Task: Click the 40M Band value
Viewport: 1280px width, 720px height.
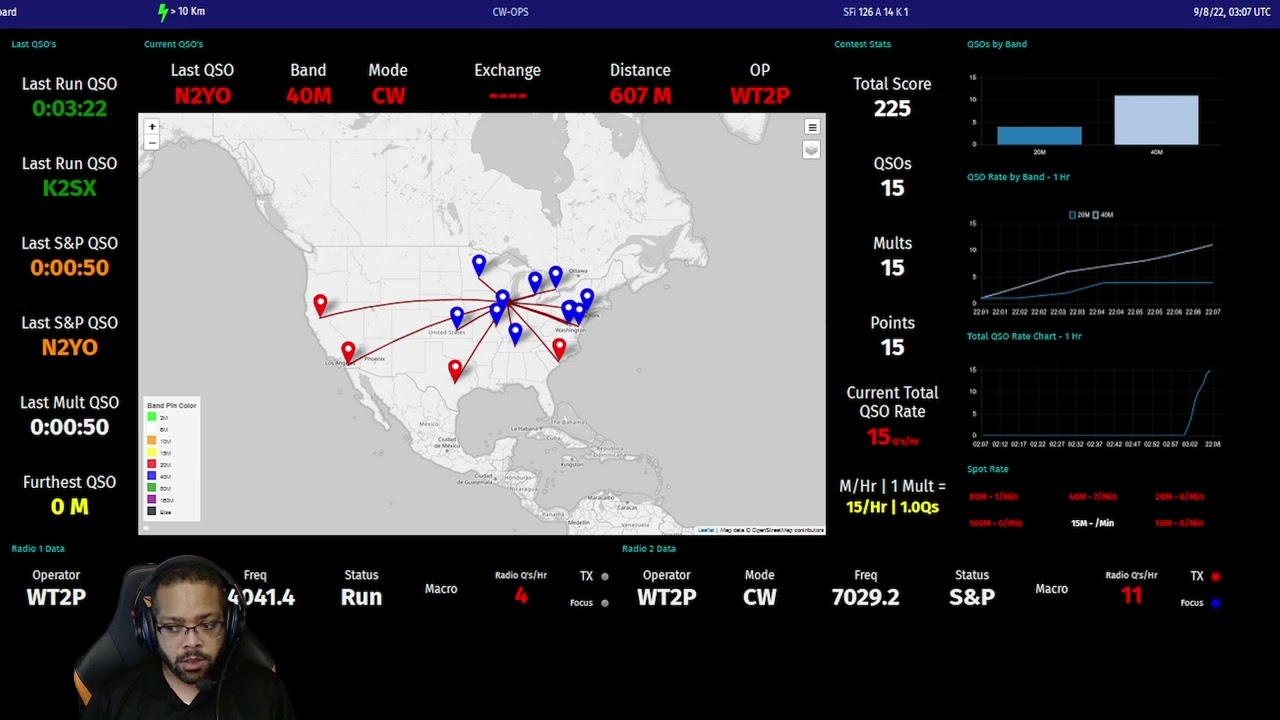Action: [x=308, y=96]
